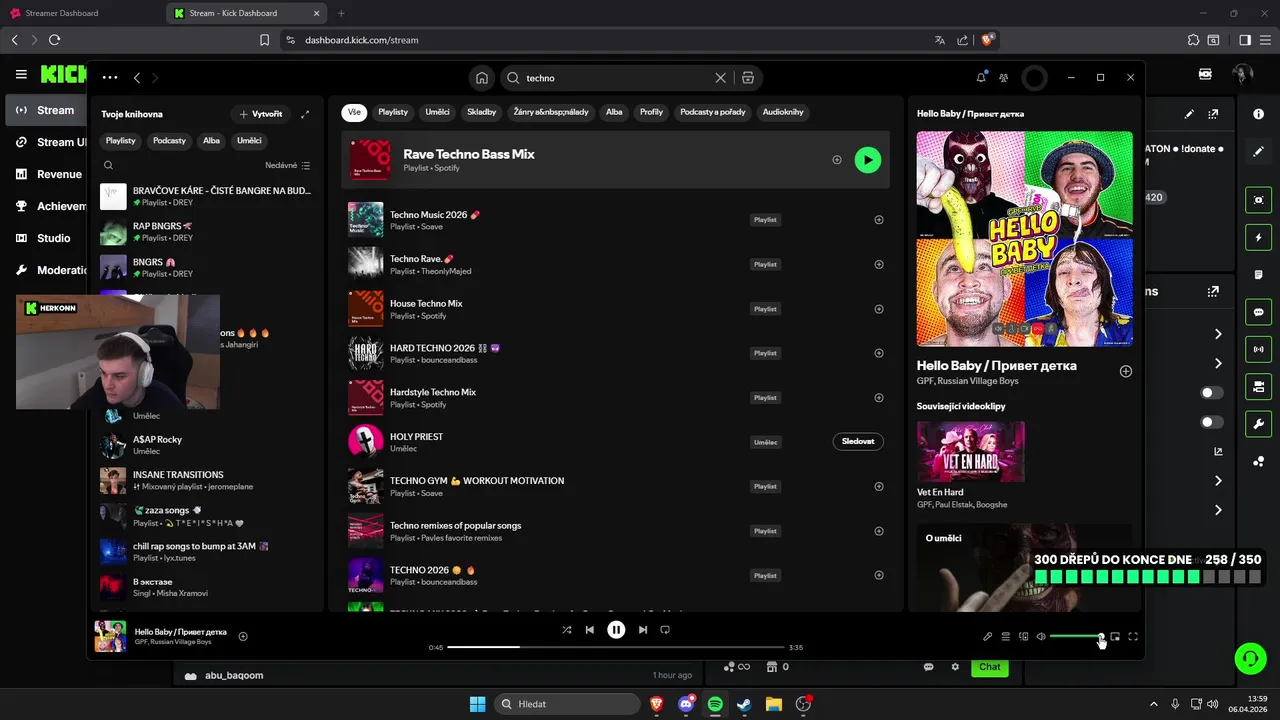The height and width of the screenshot is (720, 1280).
Task: Open Kick hamburger menu
Action: (21, 74)
